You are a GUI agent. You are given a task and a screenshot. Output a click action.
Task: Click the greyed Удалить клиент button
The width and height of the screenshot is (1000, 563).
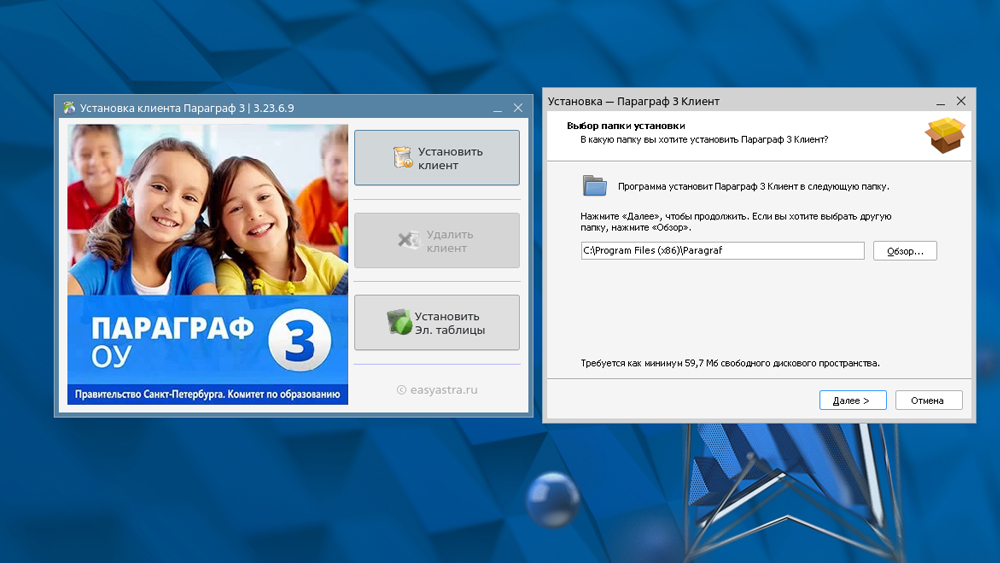click(437, 240)
